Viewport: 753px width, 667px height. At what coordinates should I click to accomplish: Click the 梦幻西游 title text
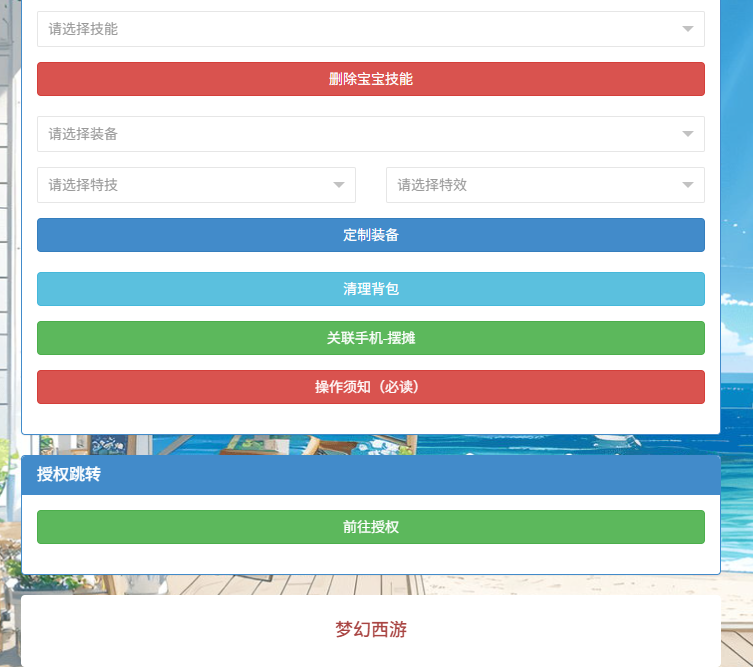[x=371, y=630]
